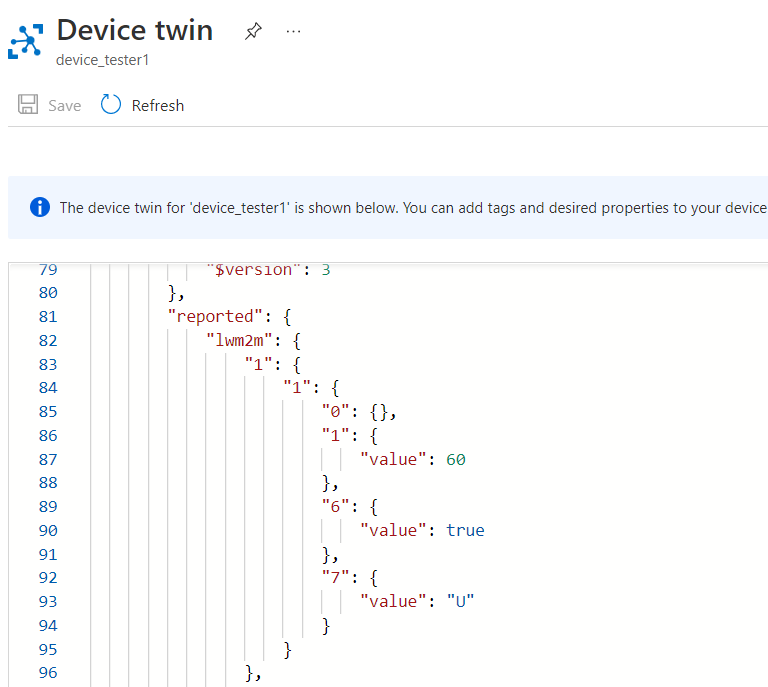The image size is (768, 687).
Task: Click the "value" key on line 90
Action: point(393,530)
